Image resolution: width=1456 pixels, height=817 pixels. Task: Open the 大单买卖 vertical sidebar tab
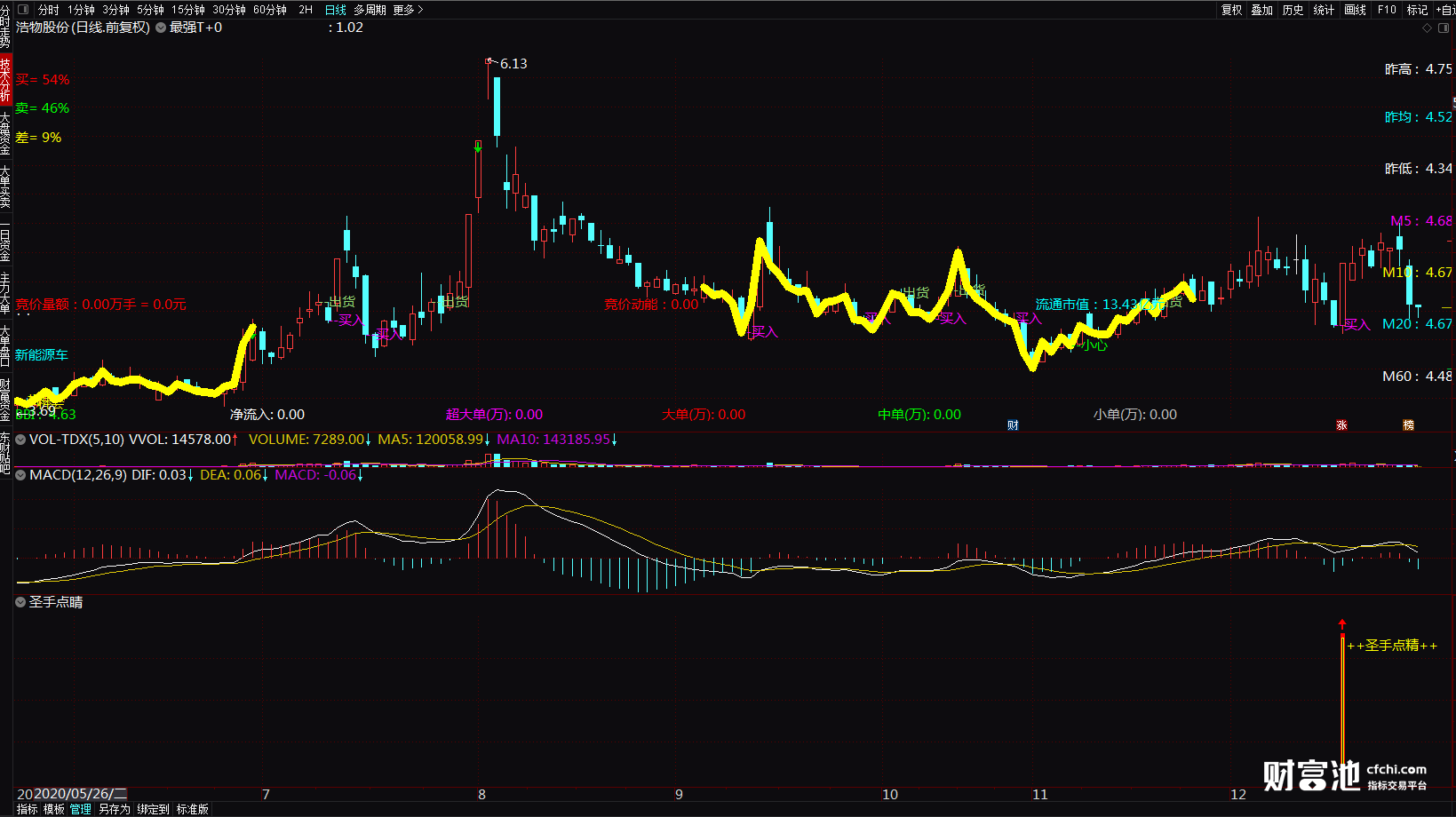5,186
